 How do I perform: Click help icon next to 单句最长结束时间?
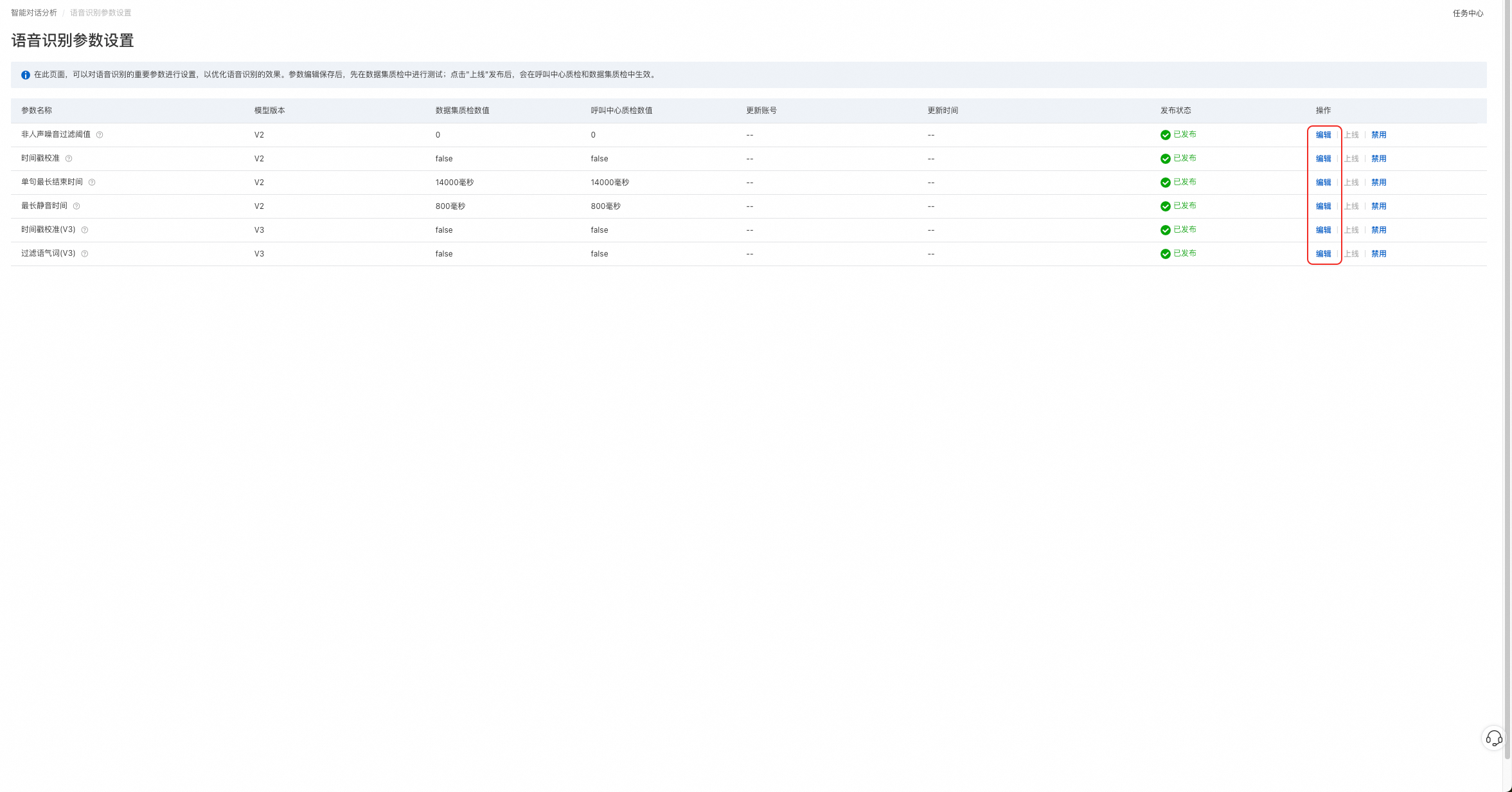point(92,183)
